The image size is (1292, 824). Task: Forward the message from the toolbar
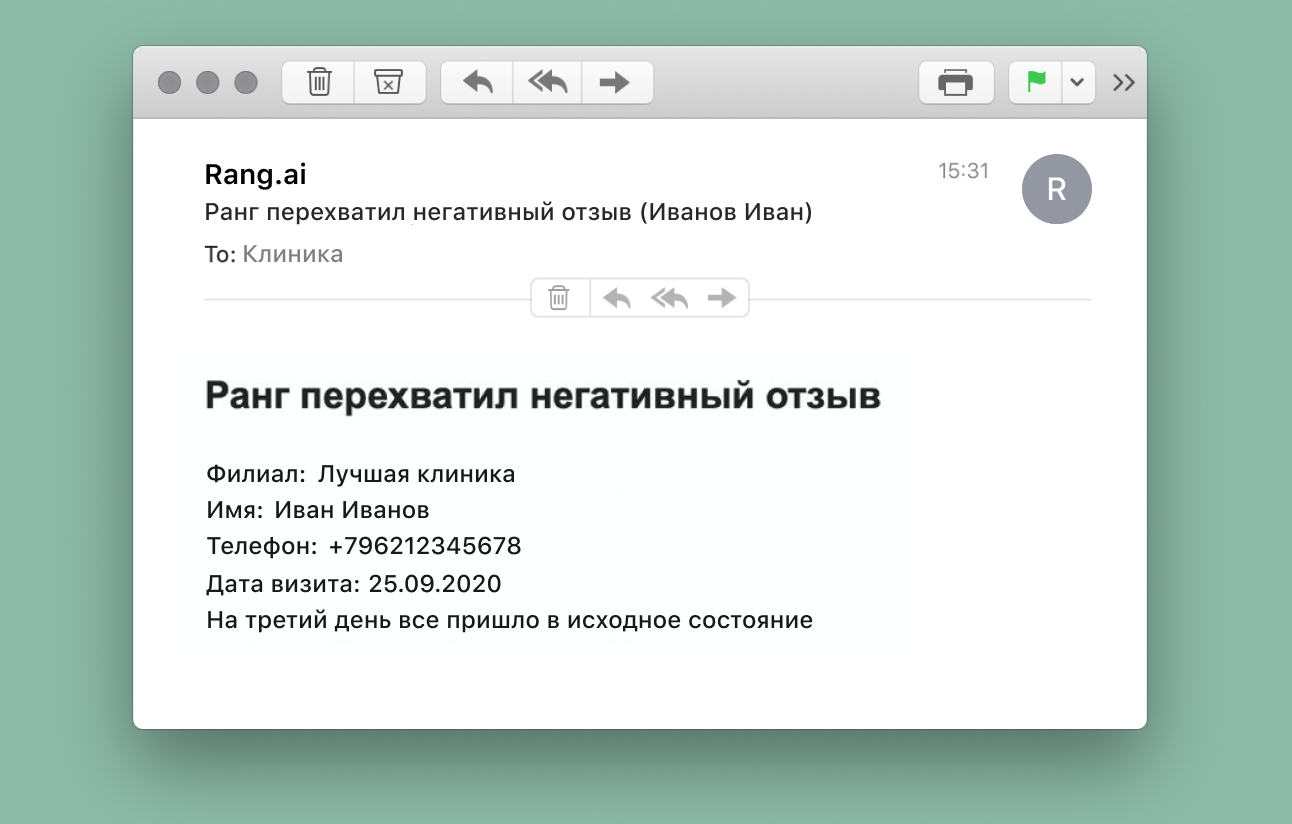click(615, 82)
